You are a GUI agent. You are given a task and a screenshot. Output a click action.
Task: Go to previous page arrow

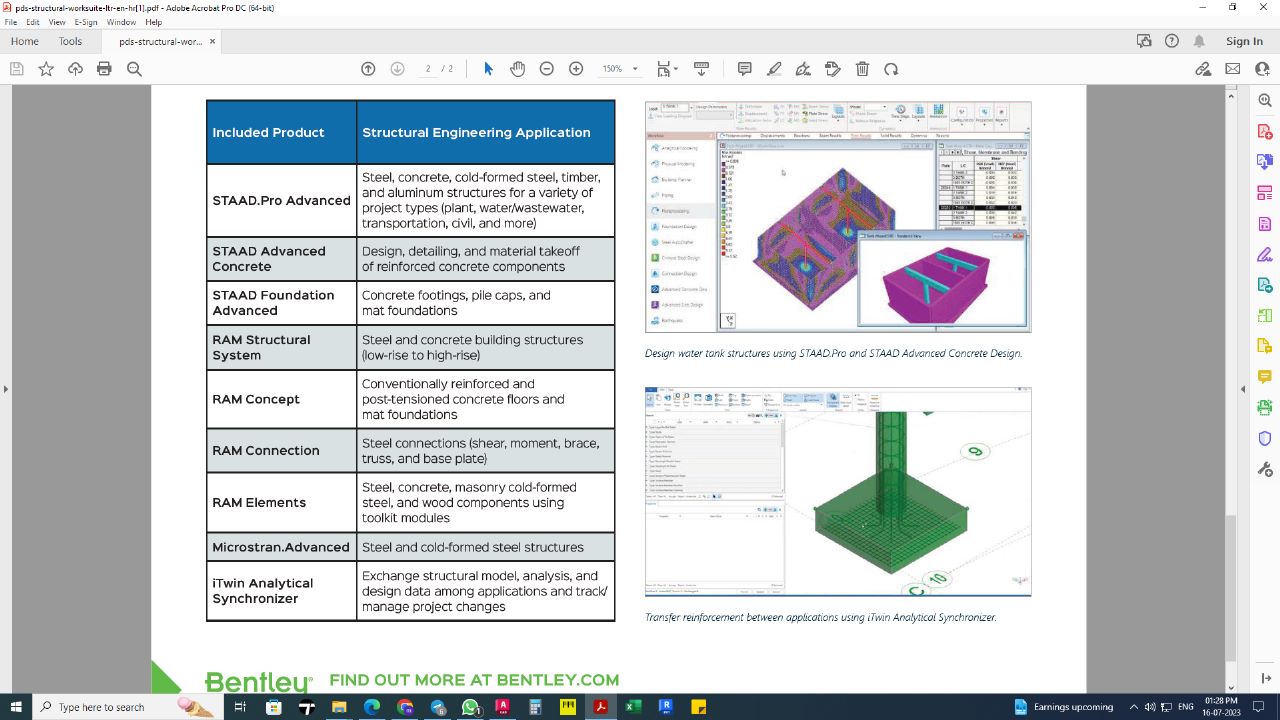click(x=368, y=69)
